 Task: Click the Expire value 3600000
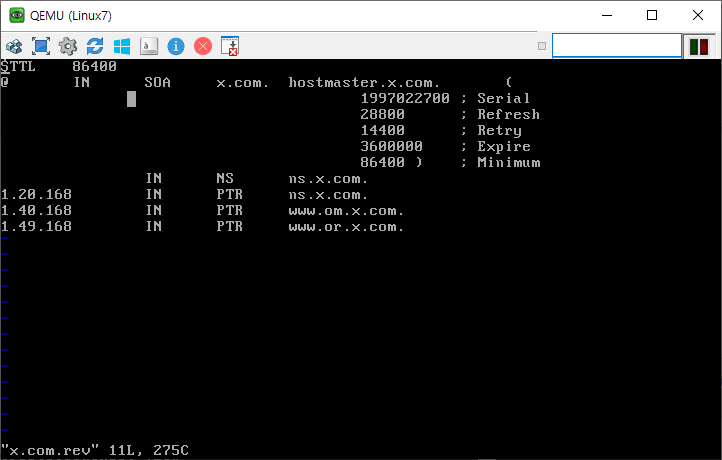point(391,146)
